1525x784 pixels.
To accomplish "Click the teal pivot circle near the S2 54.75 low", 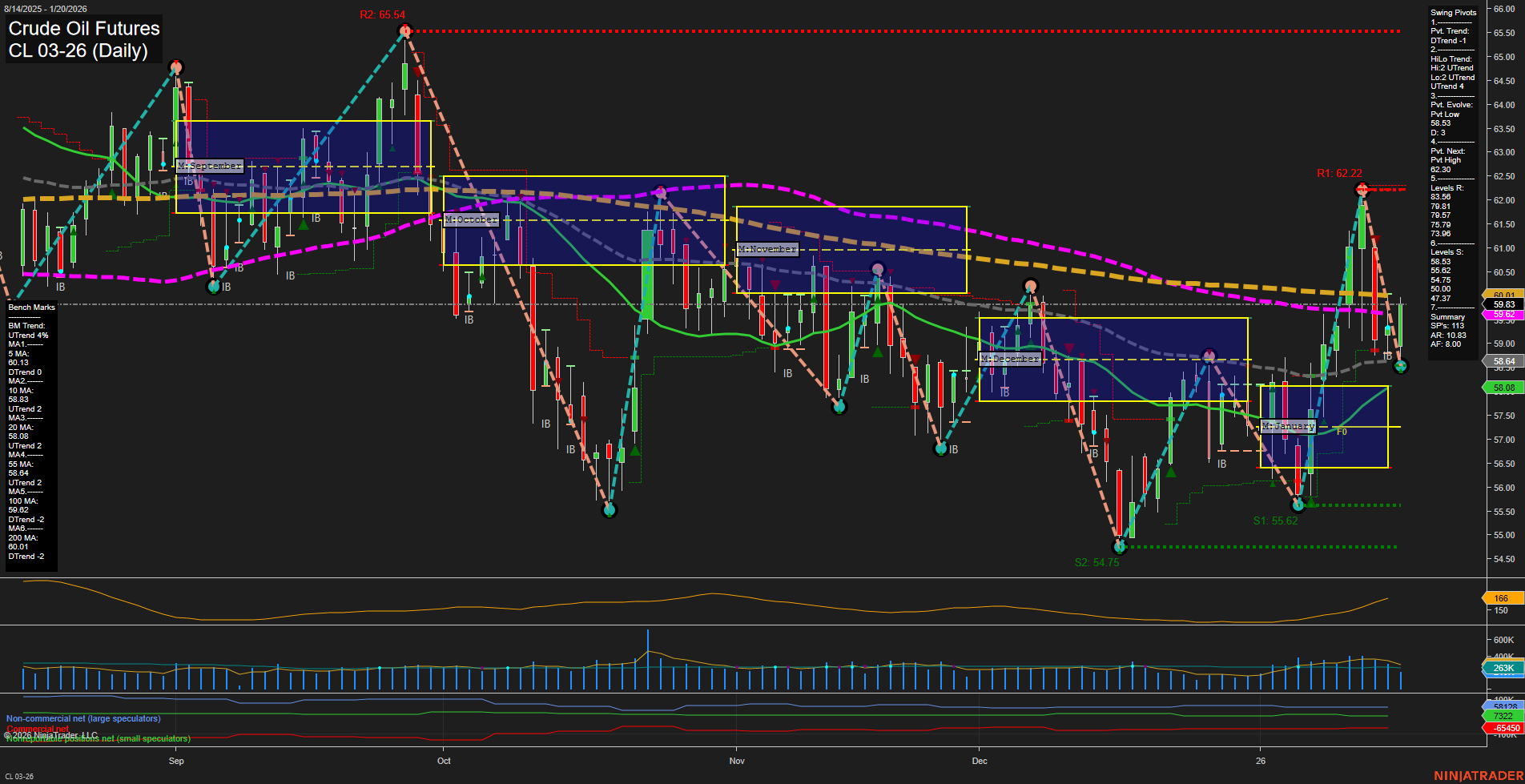I will 1119,548.
